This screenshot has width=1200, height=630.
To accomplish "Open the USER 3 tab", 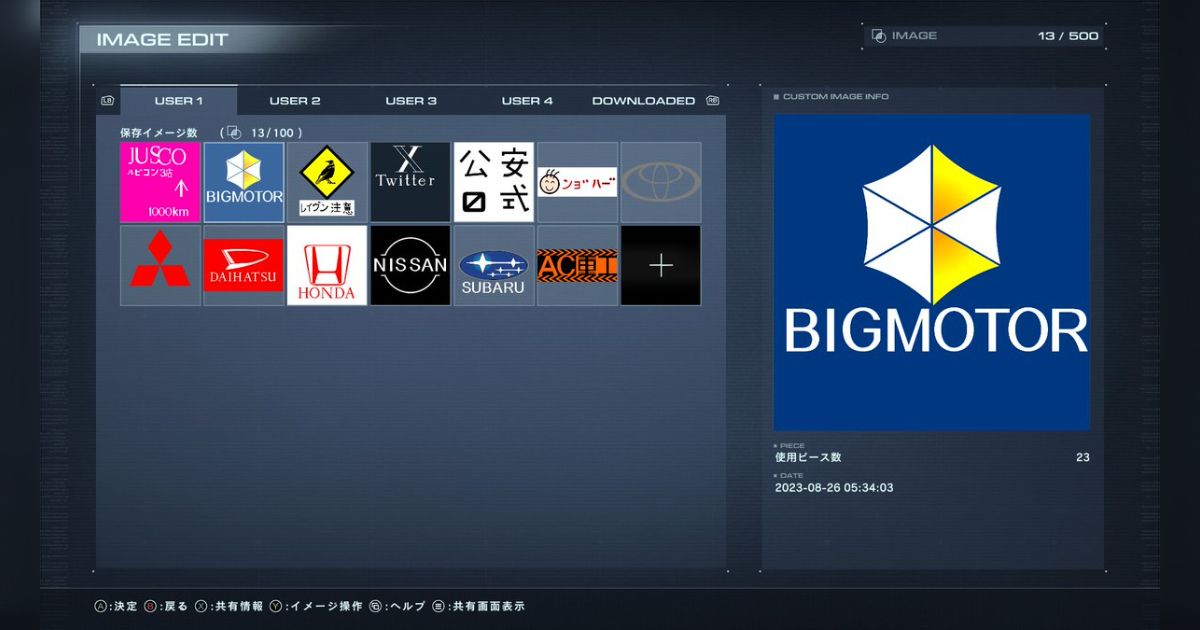I will (411, 101).
